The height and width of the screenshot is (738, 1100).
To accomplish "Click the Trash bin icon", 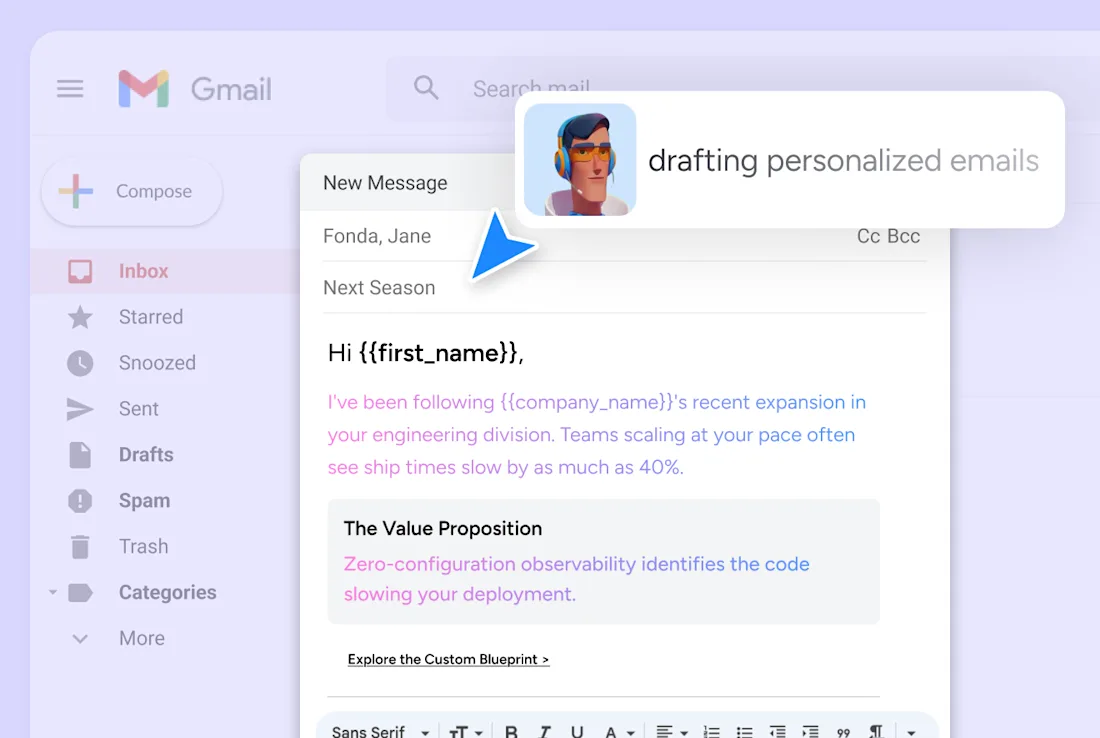I will (x=80, y=546).
